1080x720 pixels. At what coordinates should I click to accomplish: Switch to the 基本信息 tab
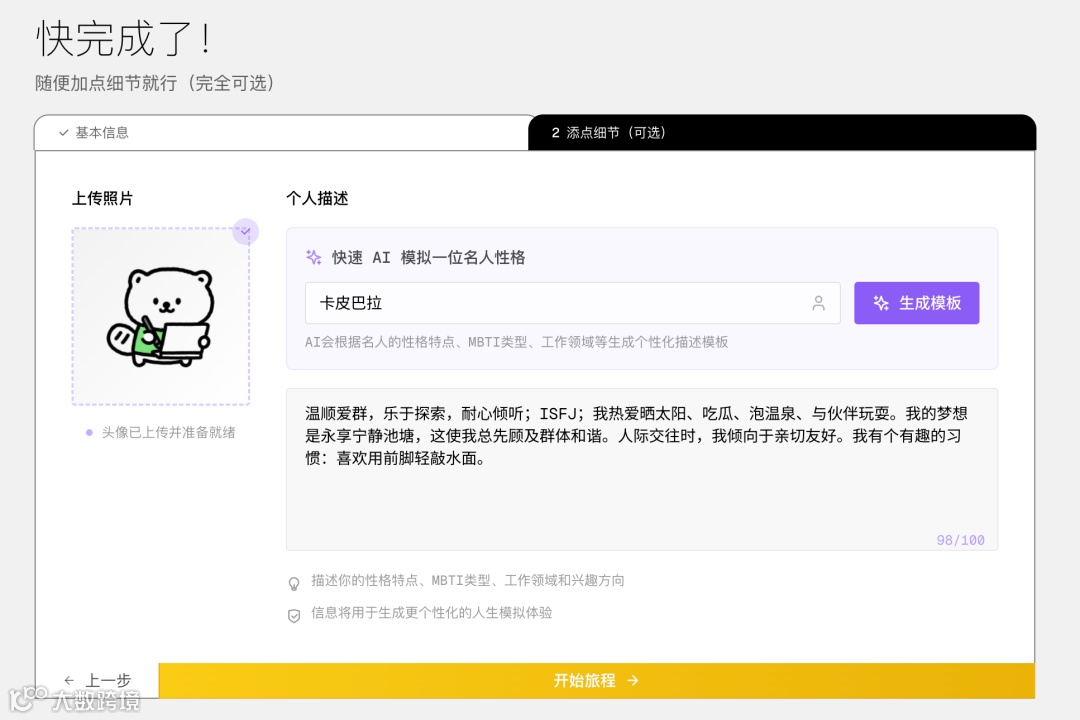pos(282,132)
